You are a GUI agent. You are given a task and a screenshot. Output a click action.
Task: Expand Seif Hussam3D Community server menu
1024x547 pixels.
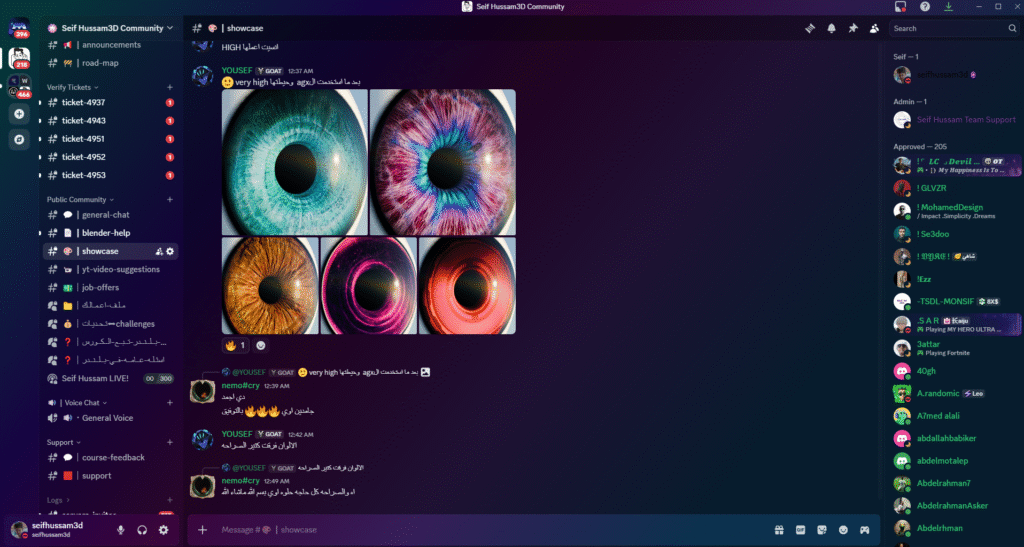click(110, 28)
